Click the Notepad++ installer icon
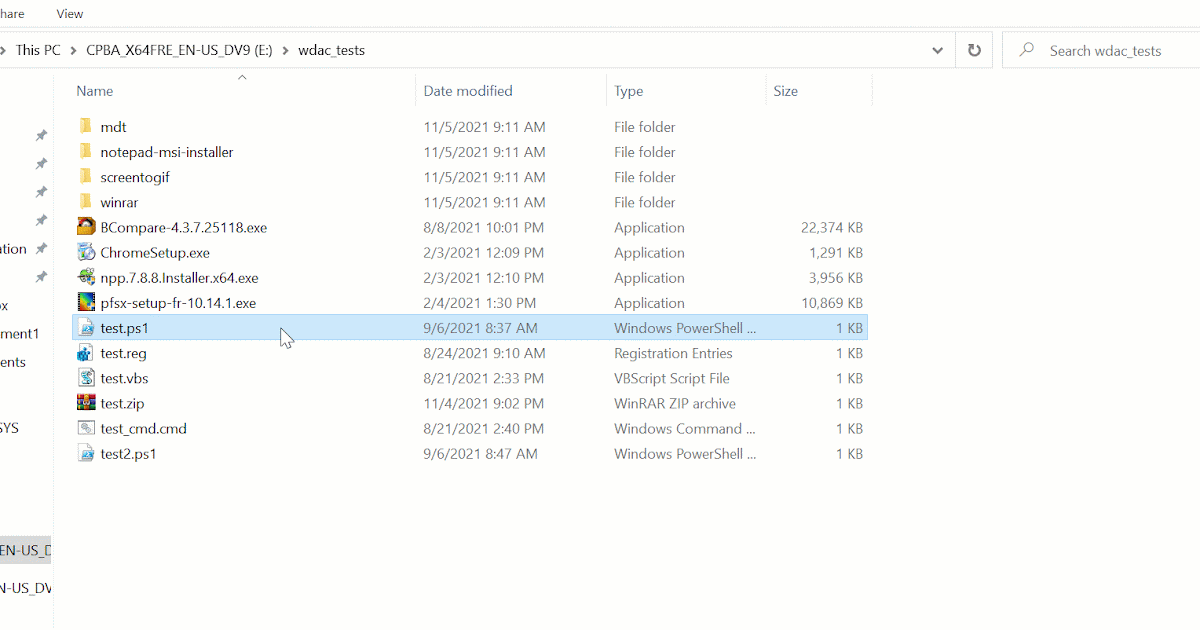Viewport: 1200px width, 630px height. 87,277
